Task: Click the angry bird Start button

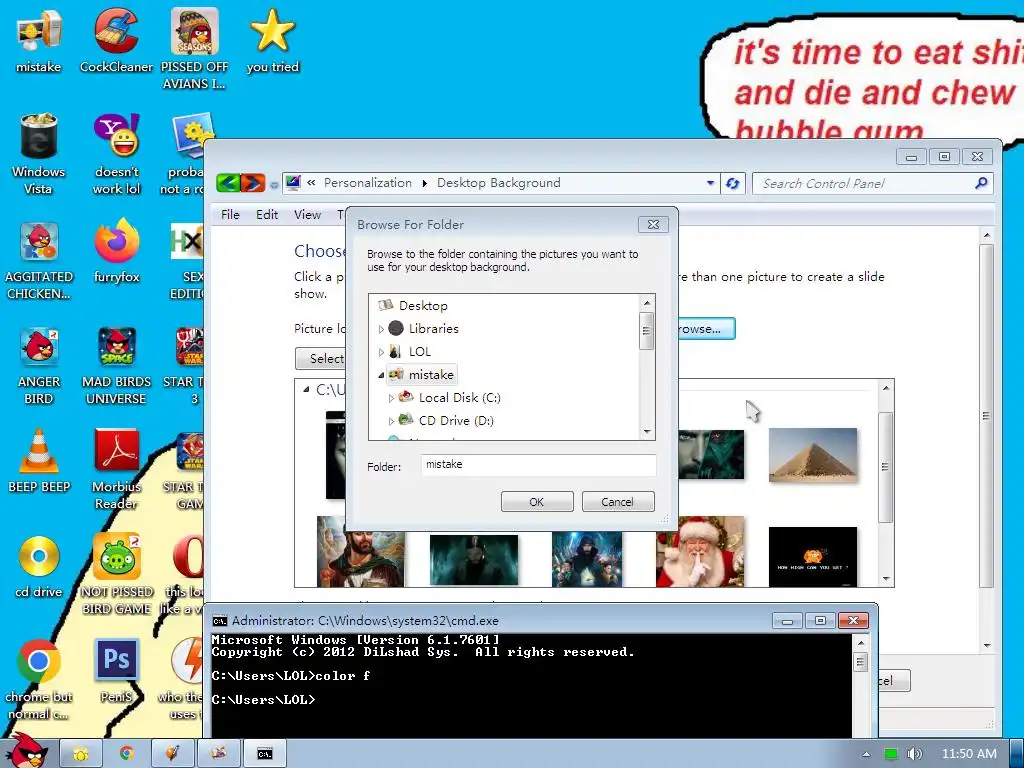Action: point(27,751)
